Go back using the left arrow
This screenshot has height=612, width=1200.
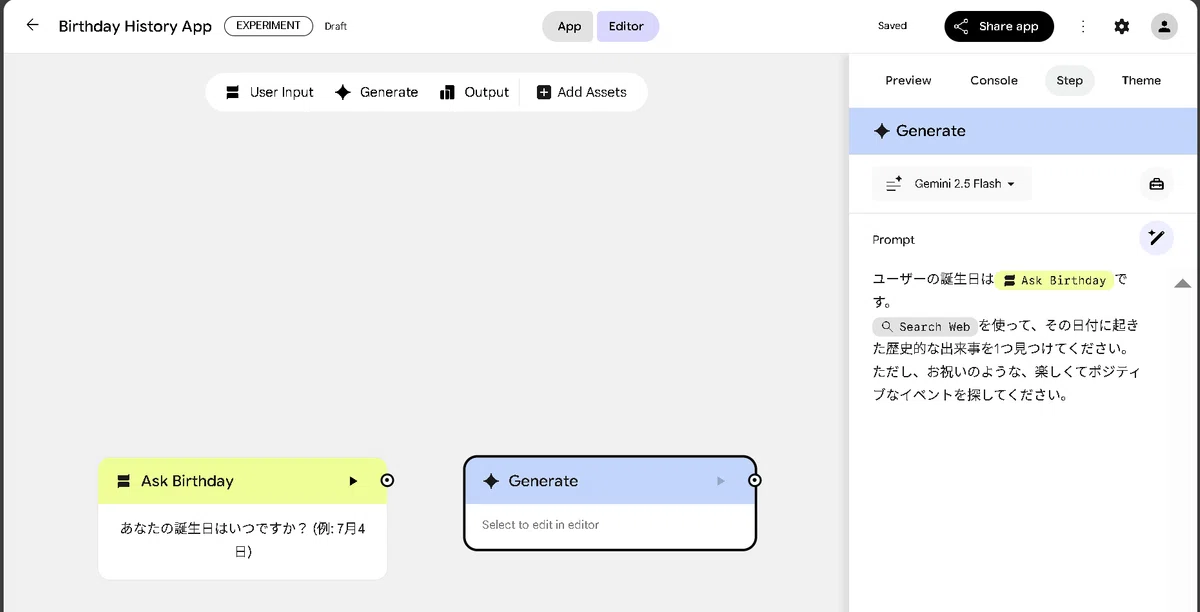coord(33,26)
